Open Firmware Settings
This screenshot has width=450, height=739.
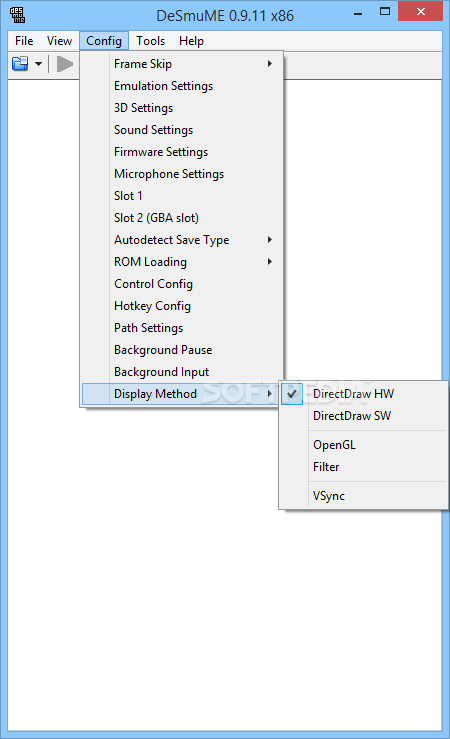182,152
